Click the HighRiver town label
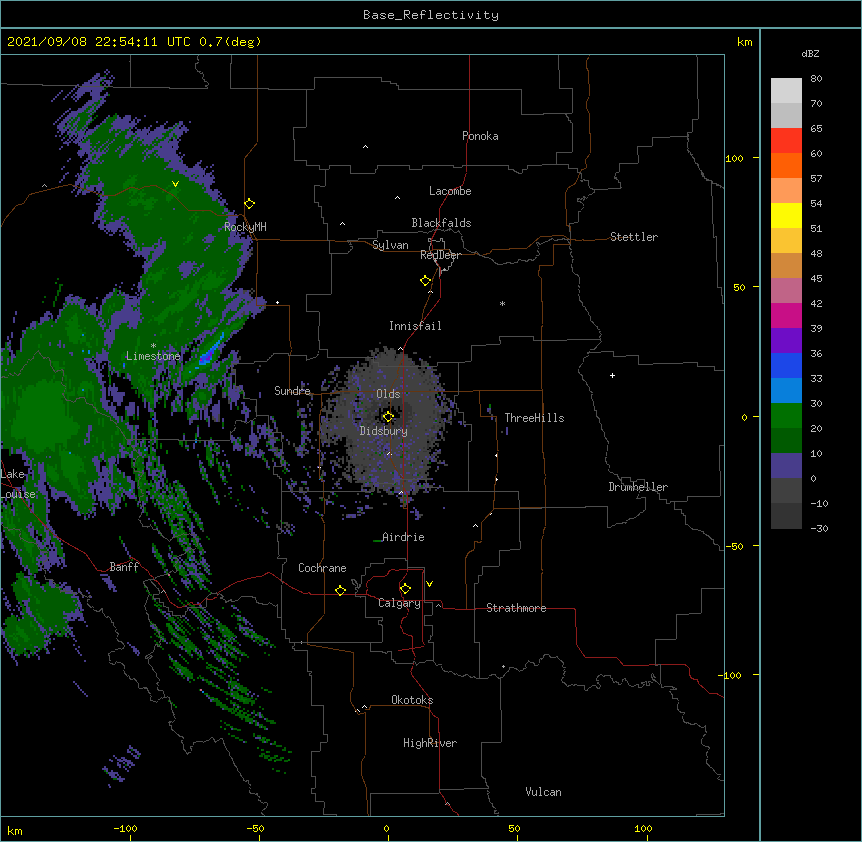 [x=430, y=743]
